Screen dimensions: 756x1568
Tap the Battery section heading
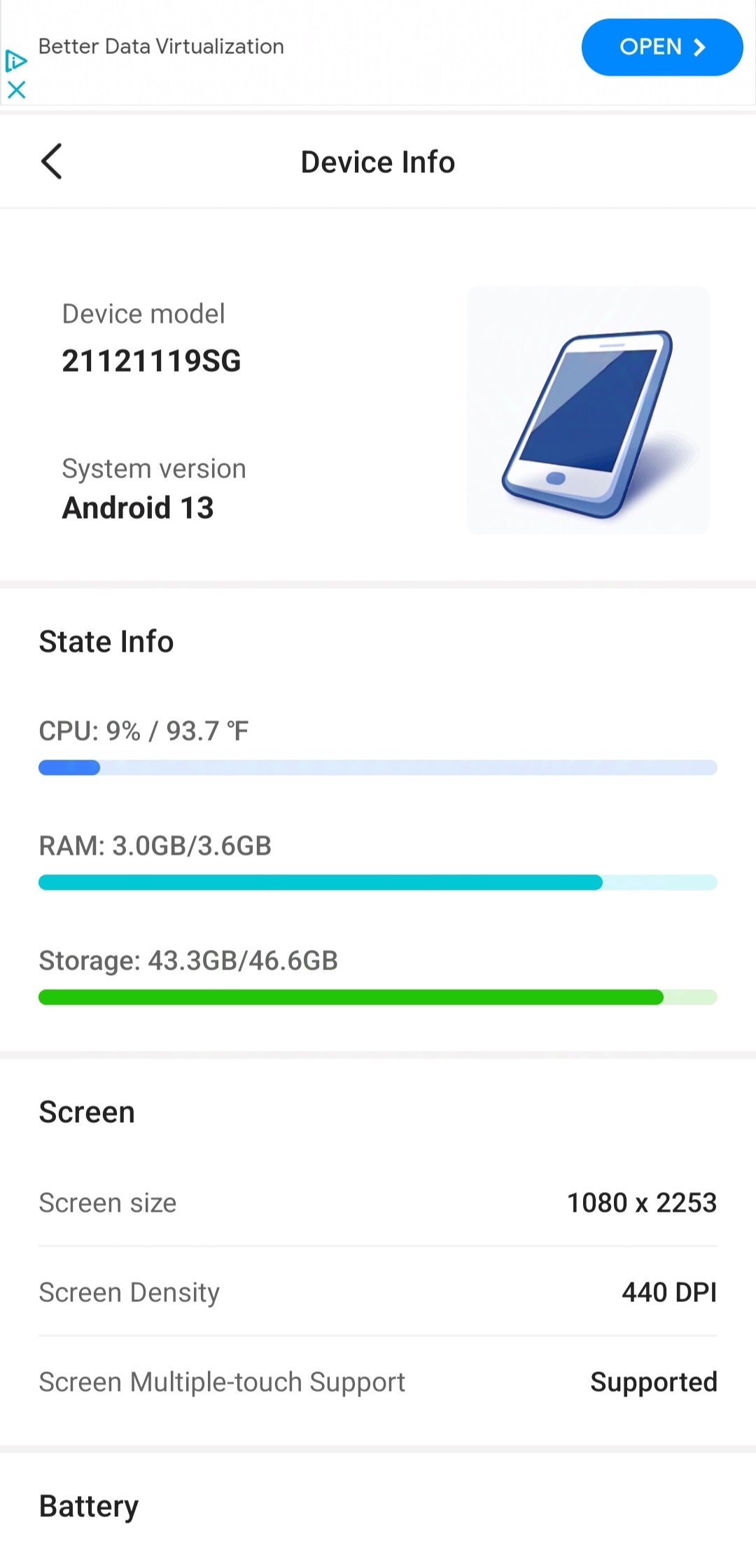[89, 1506]
